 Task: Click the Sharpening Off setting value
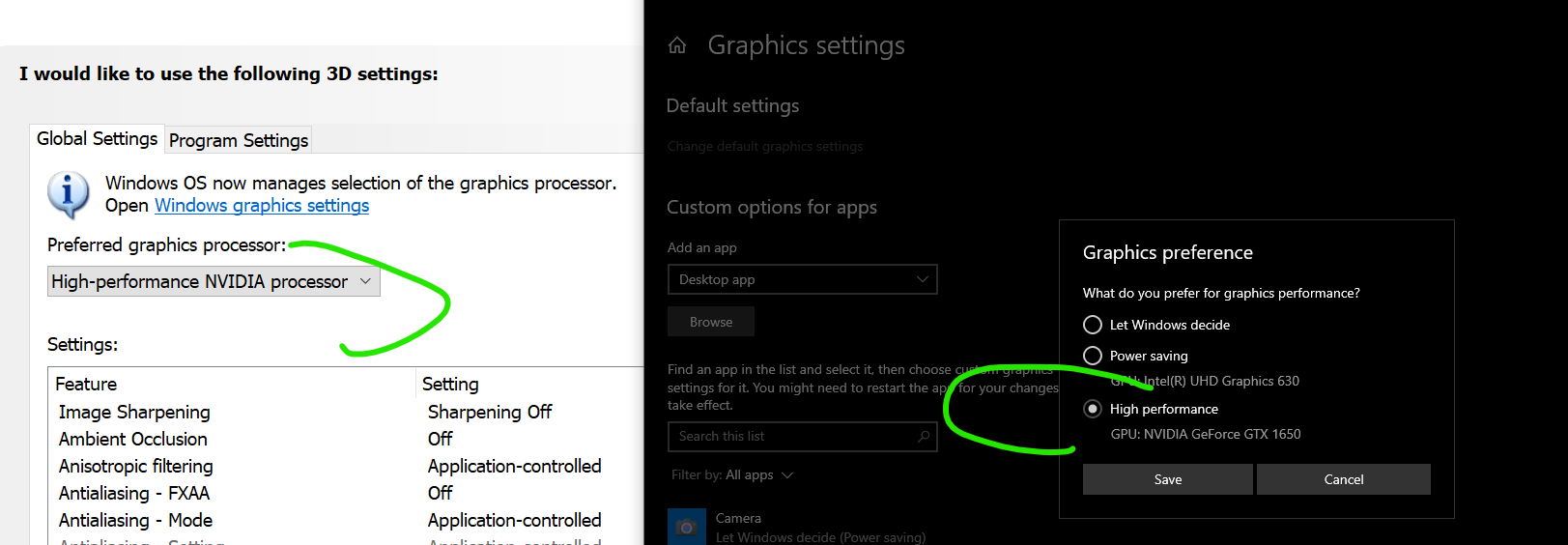coord(490,413)
